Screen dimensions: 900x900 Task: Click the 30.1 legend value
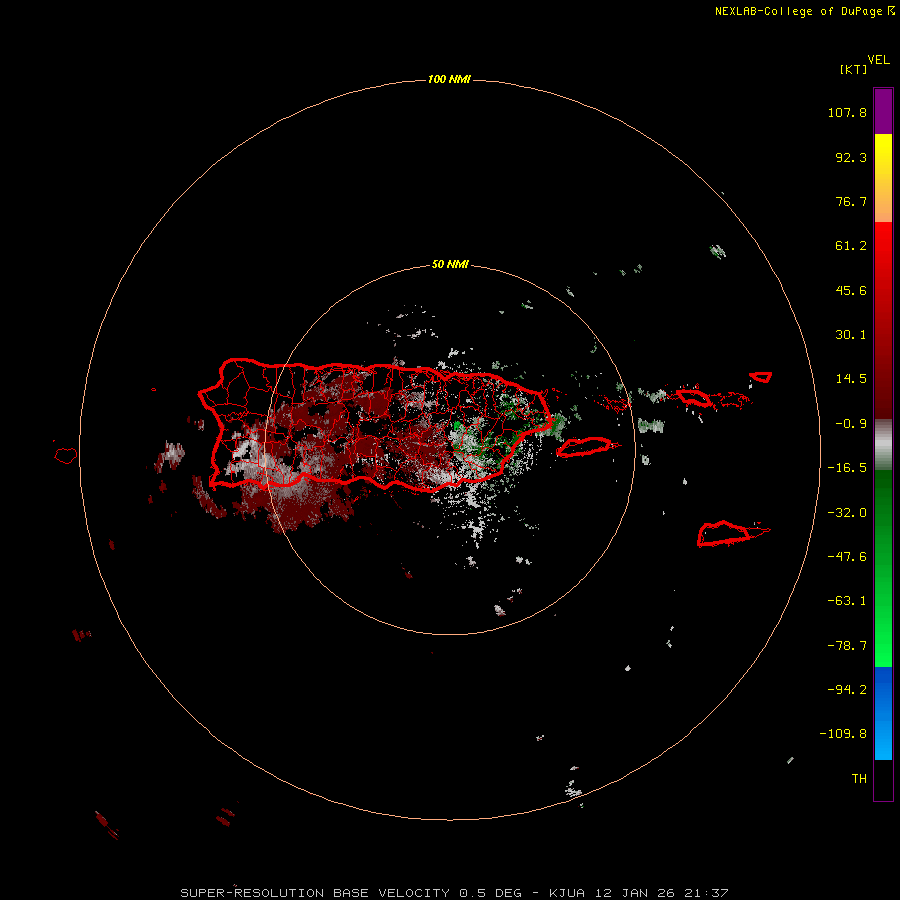tap(851, 335)
